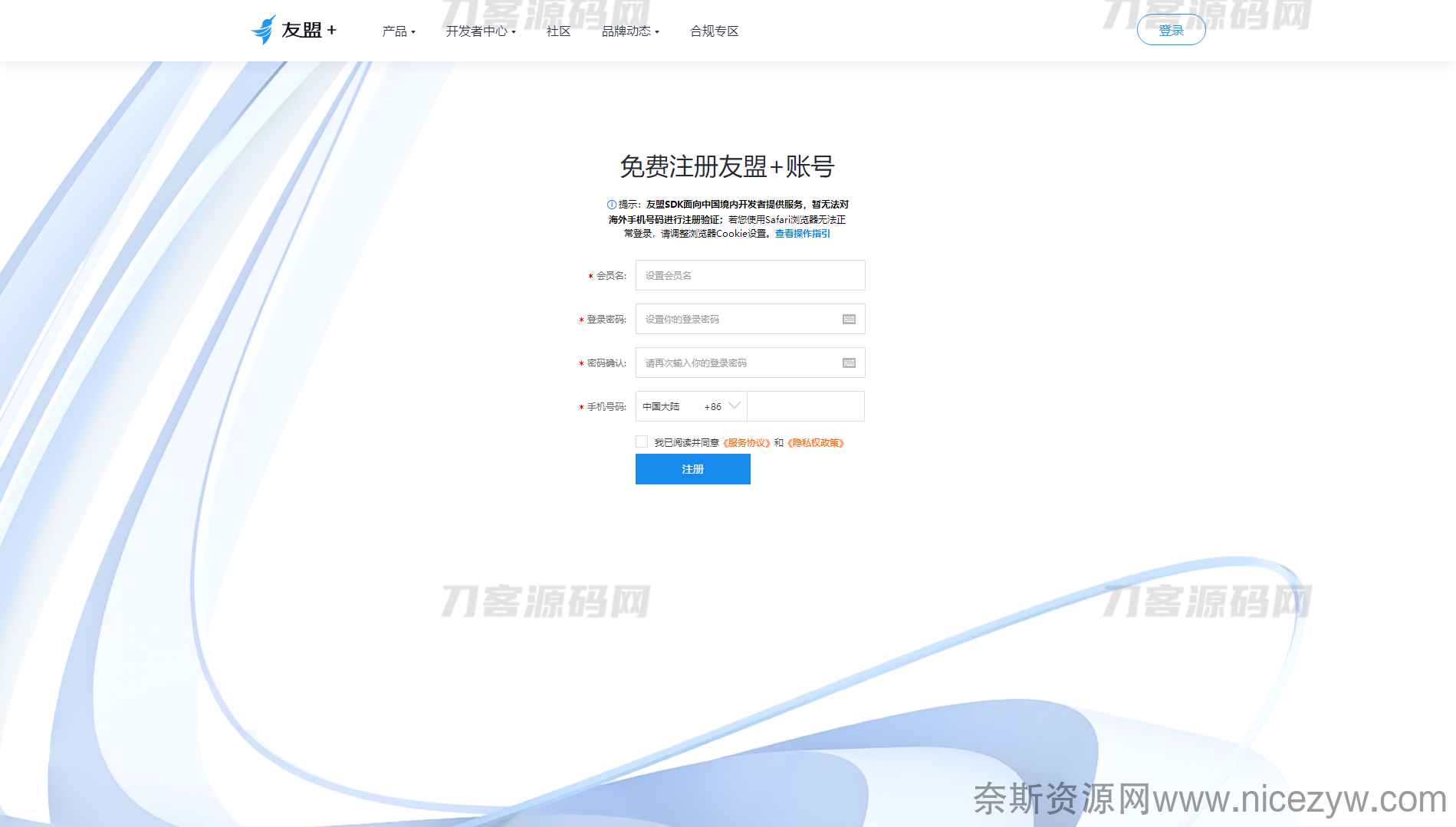Click the info icon beside 提示
Viewport: 1456px width, 827px height.
coord(612,205)
